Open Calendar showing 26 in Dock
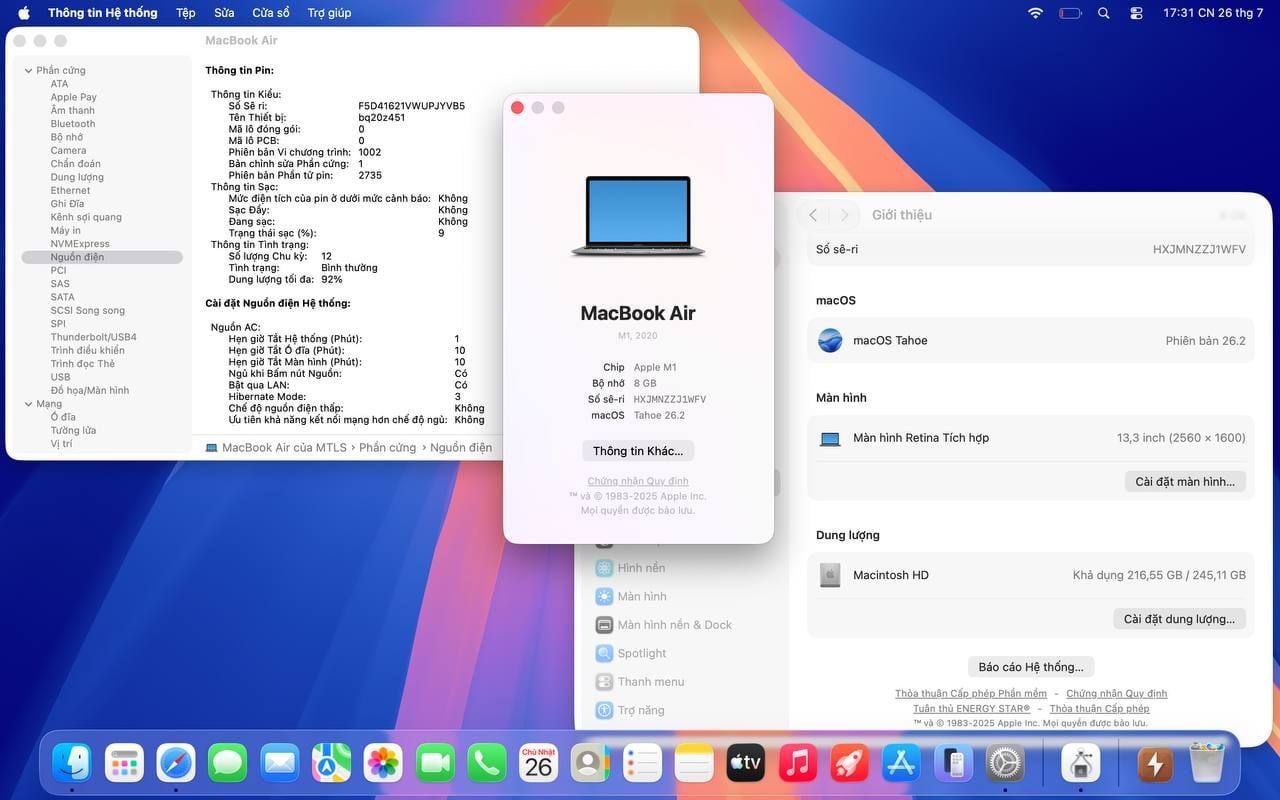The height and width of the screenshot is (800, 1280). click(539, 764)
